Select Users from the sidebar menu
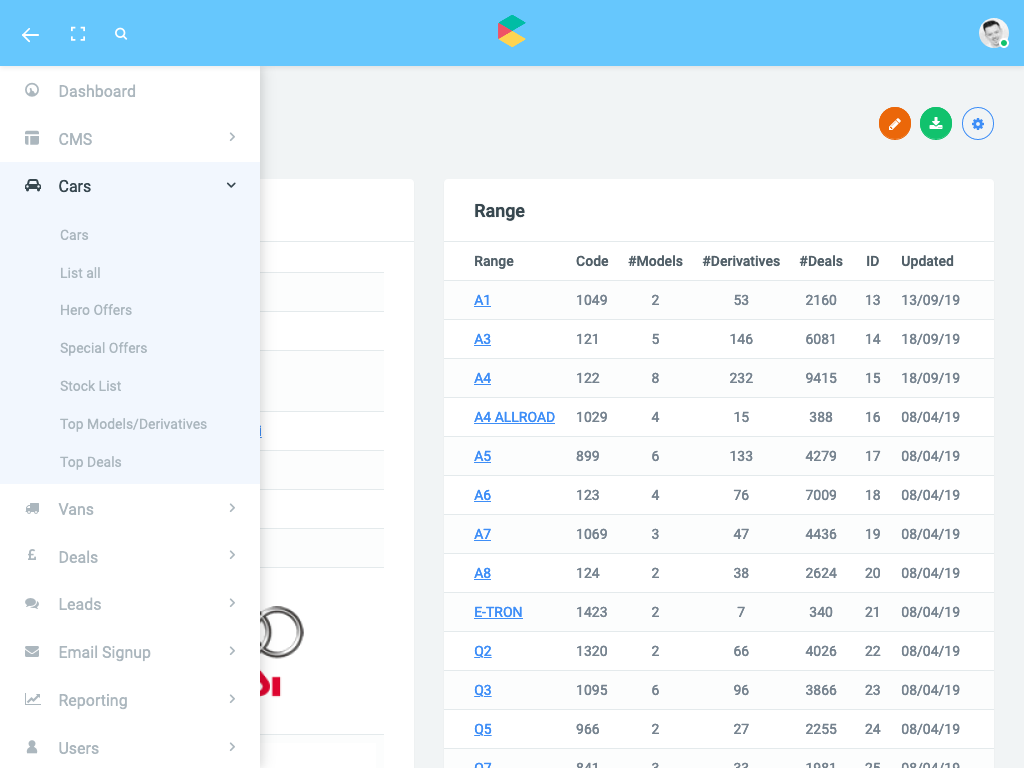Viewport: 1024px width, 768px height. 79,748
